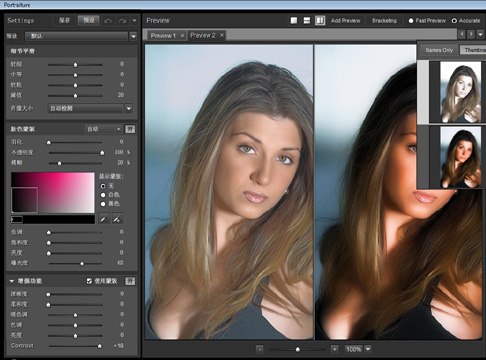The image size is (486, 360).
Task: Switch to the Preview 2 tab
Action: click(x=203, y=35)
